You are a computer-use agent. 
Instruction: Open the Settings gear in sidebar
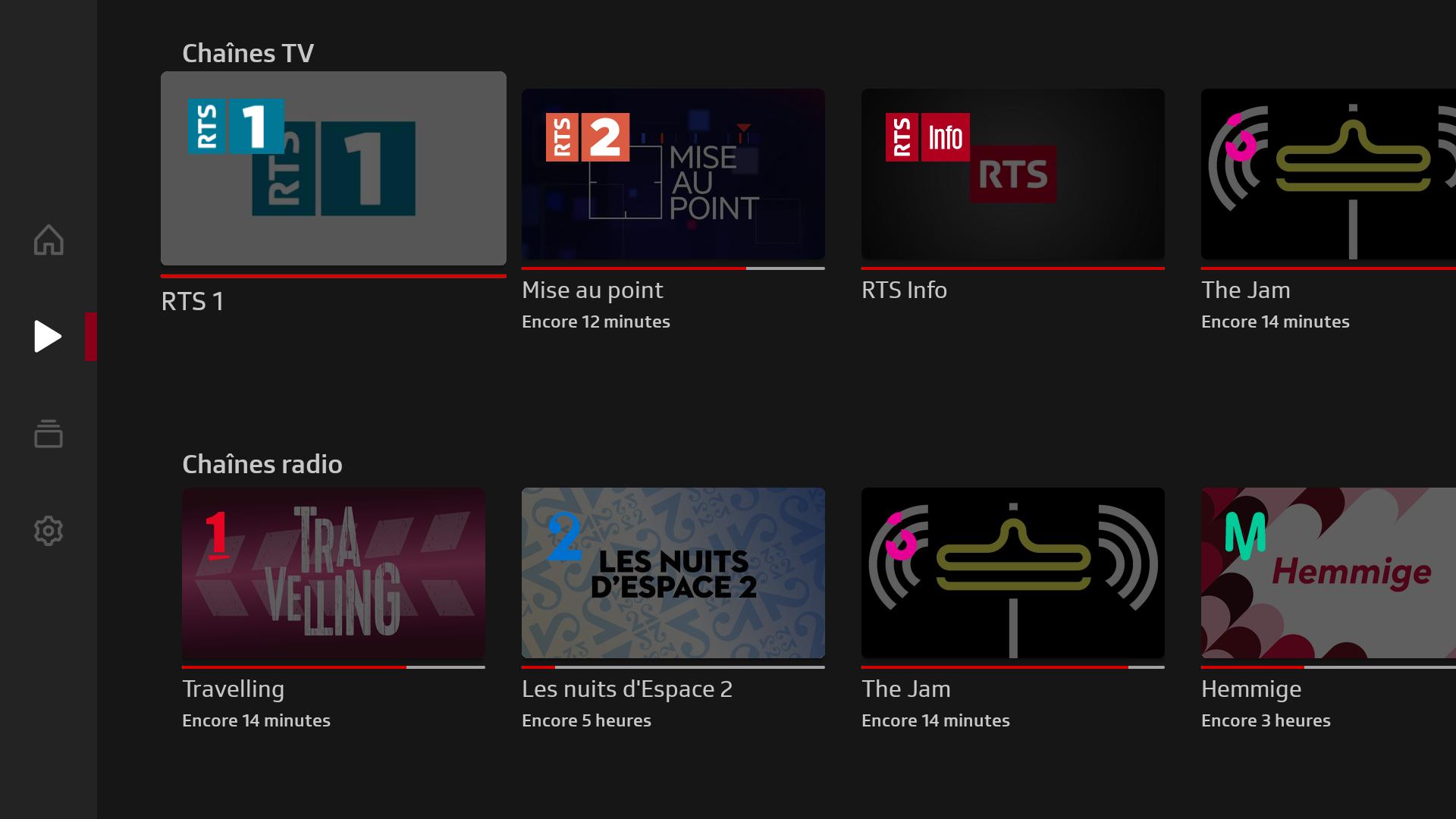pos(49,531)
